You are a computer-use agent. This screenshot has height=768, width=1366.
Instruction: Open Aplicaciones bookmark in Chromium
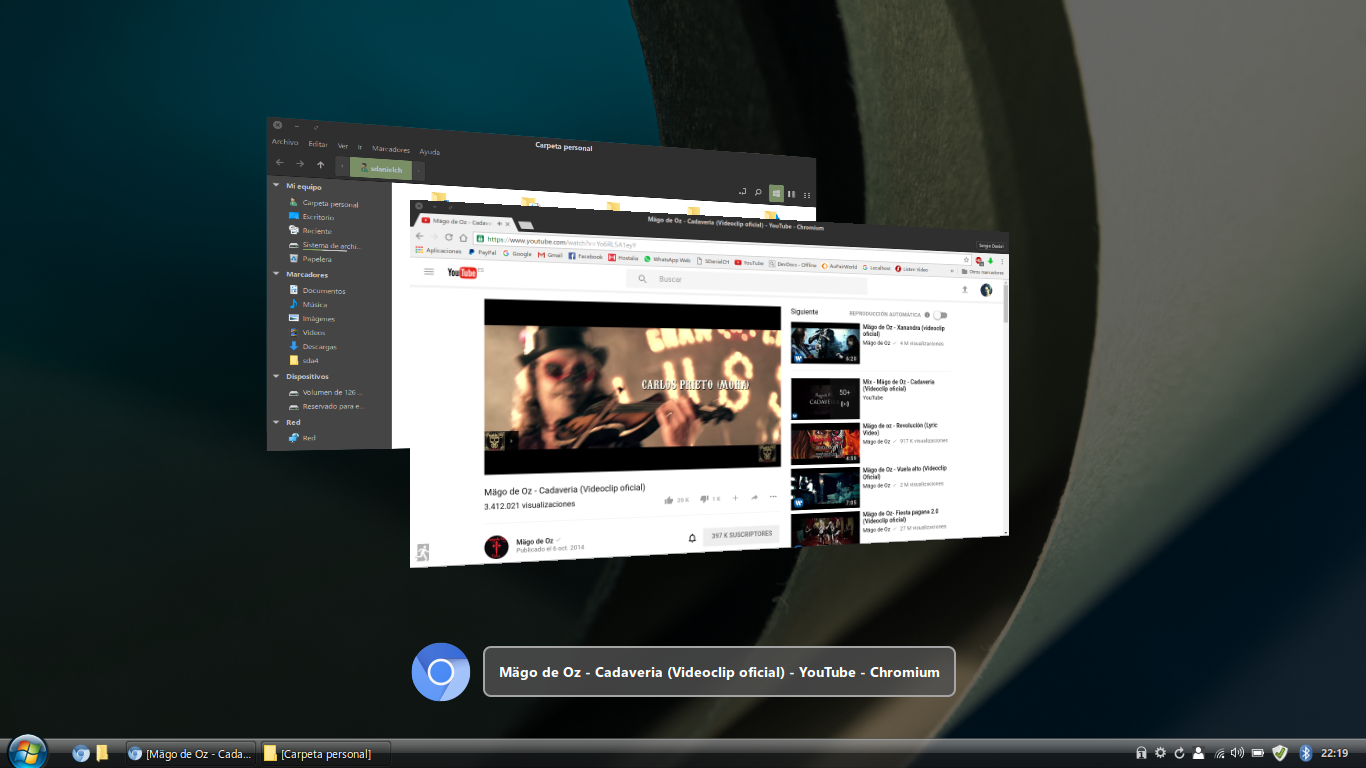point(439,251)
